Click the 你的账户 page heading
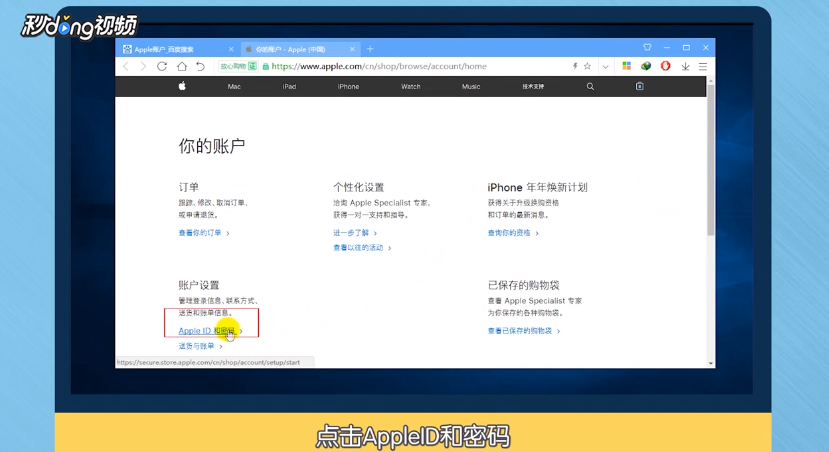Image resolution: width=829 pixels, height=452 pixels. pyautogui.click(x=211, y=146)
